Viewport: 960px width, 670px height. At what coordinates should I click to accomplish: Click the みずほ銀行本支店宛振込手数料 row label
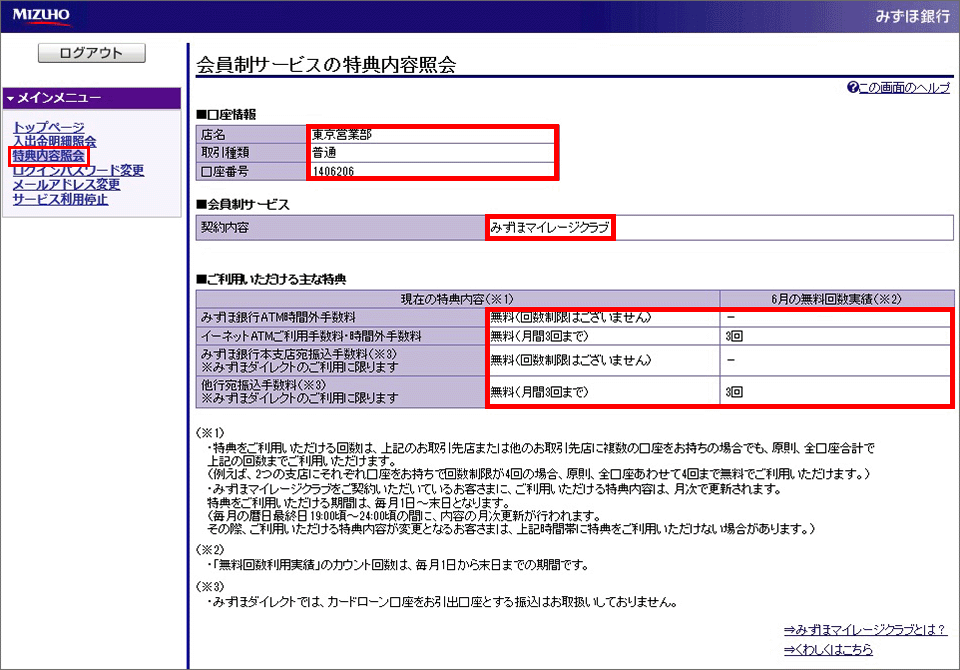click(x=340, y=361)
